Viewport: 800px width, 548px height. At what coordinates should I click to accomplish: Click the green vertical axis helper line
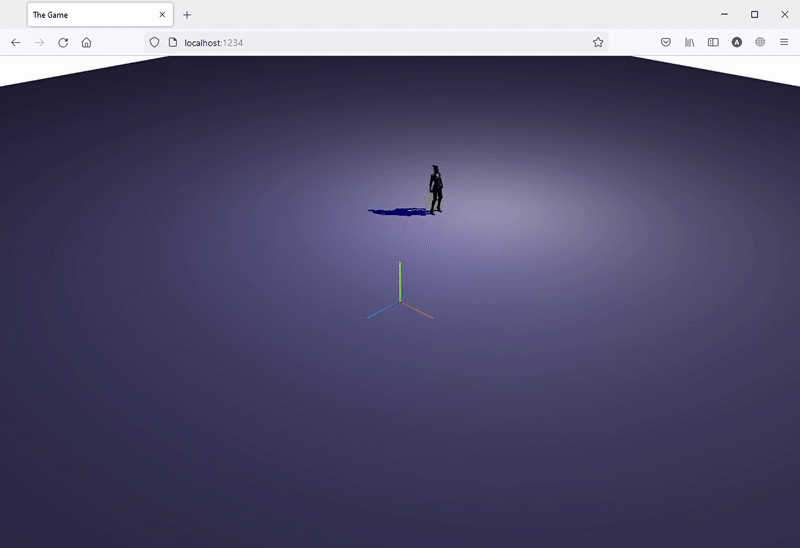pos(401,282)
